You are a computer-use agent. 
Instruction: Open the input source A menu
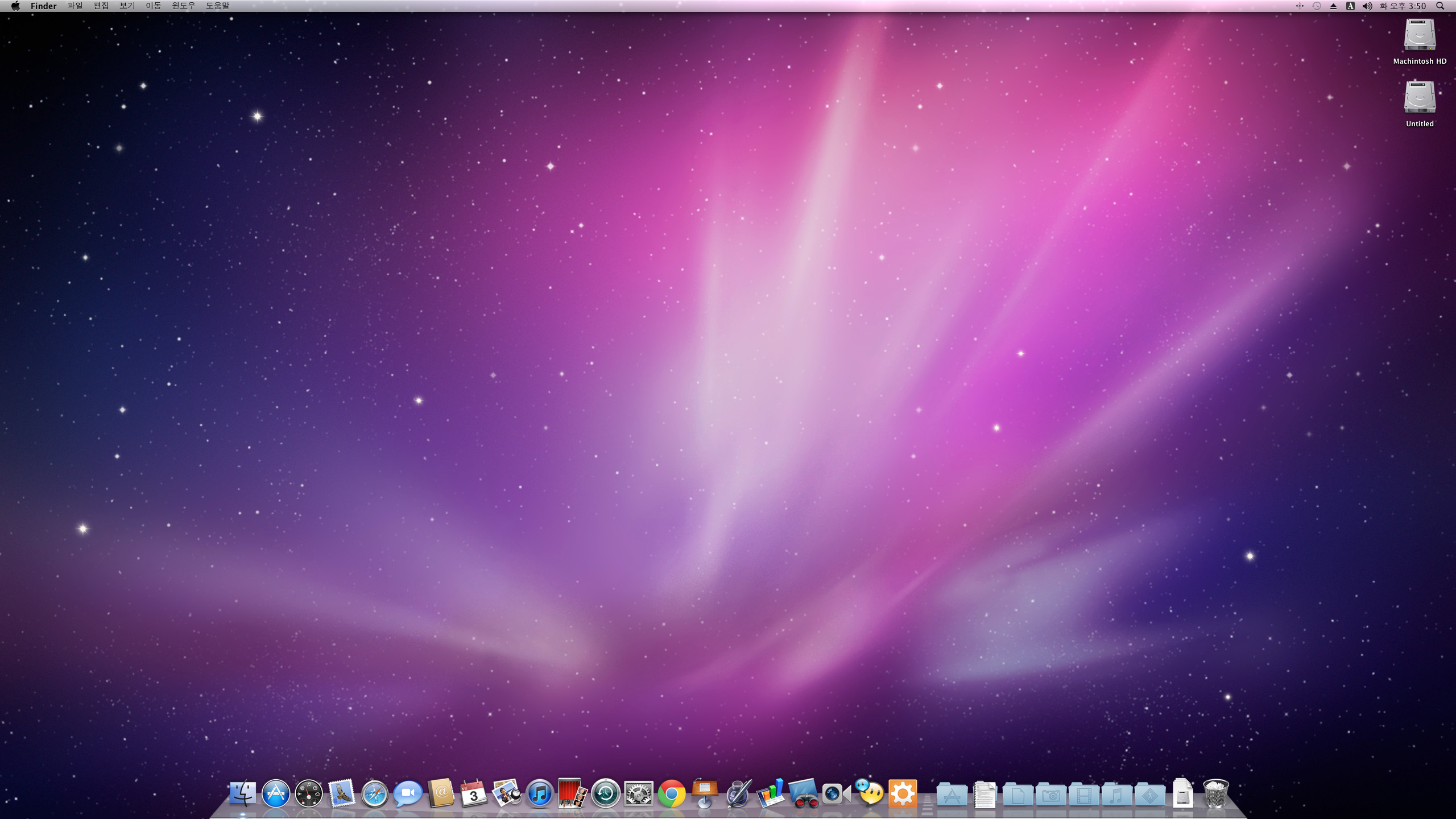(x=1350, y=6)
